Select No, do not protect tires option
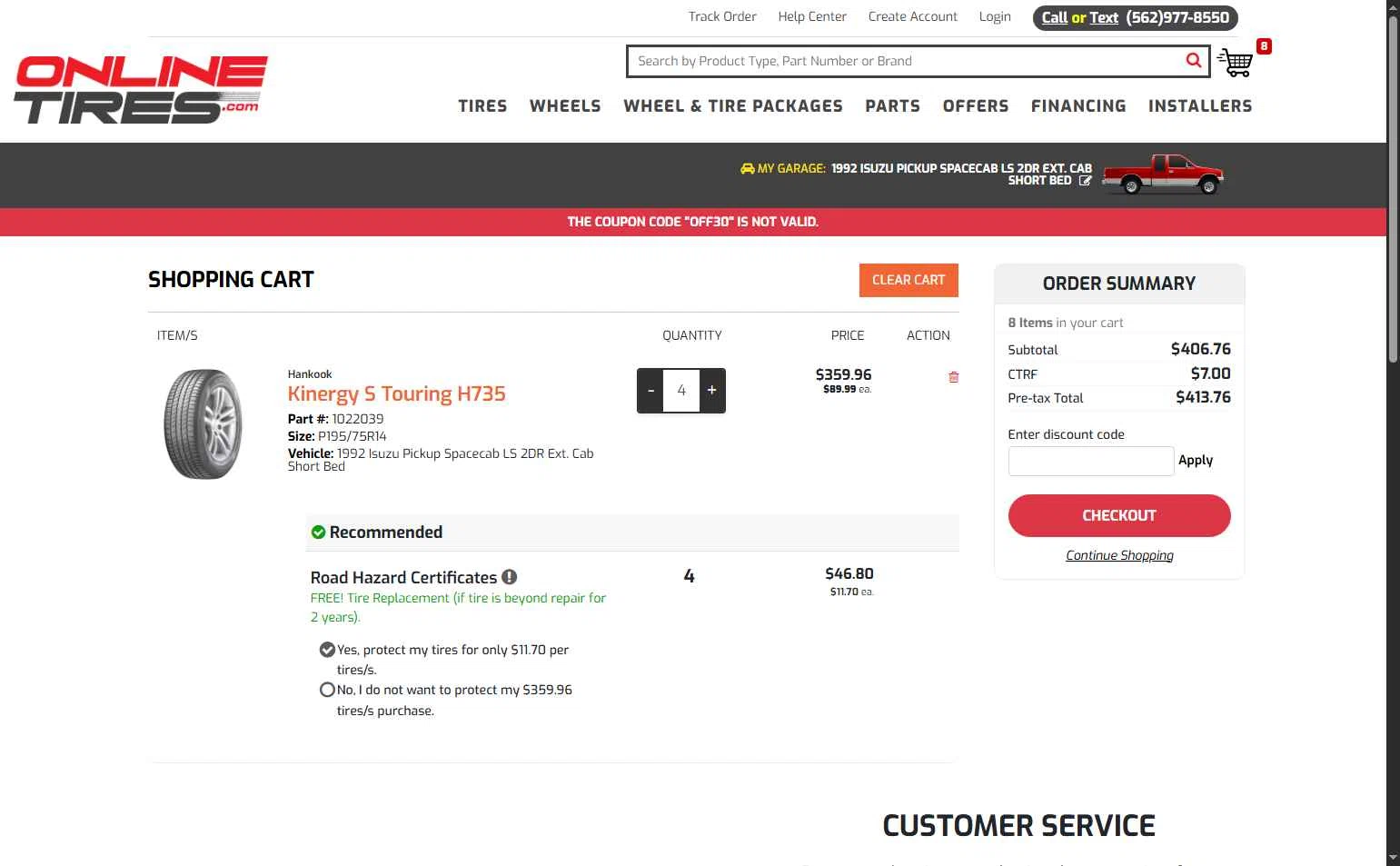 (327, 690)
